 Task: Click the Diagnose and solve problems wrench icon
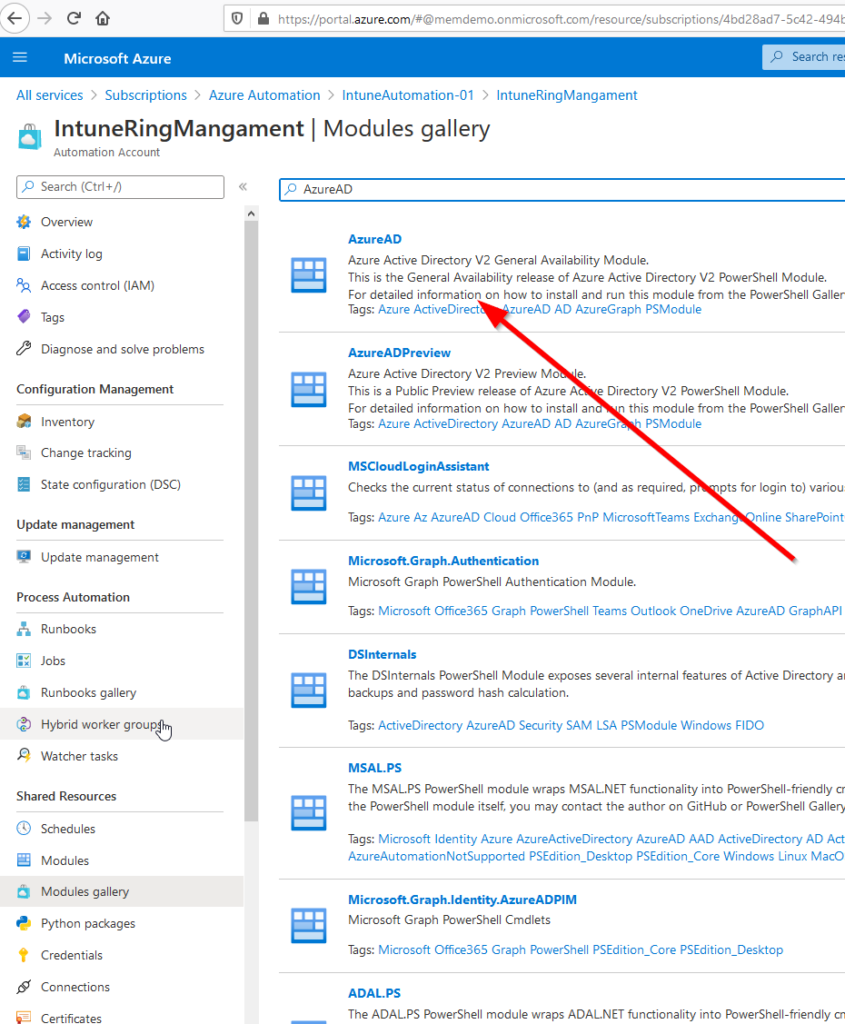(24, 349)
